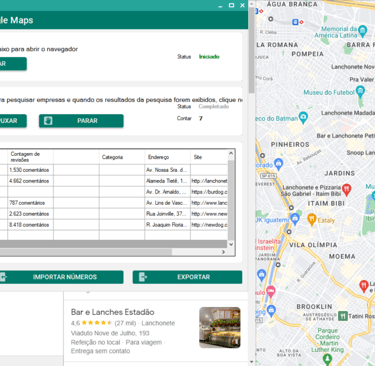Select address cell 'Rua Joinville, 37...'
This screenshot has height=366, width=375.
(167, 214)
